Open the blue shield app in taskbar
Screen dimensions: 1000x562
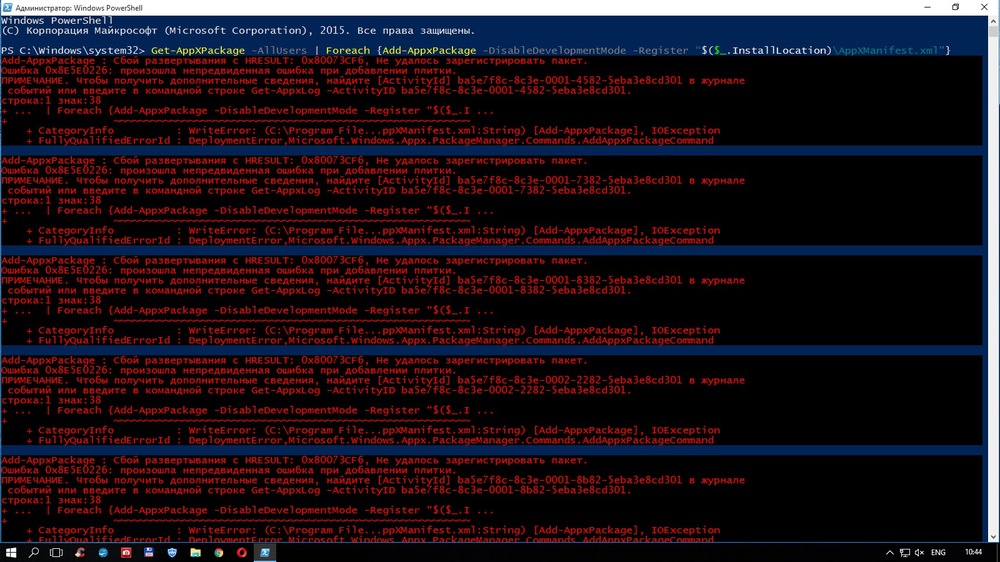coord(172,552)
